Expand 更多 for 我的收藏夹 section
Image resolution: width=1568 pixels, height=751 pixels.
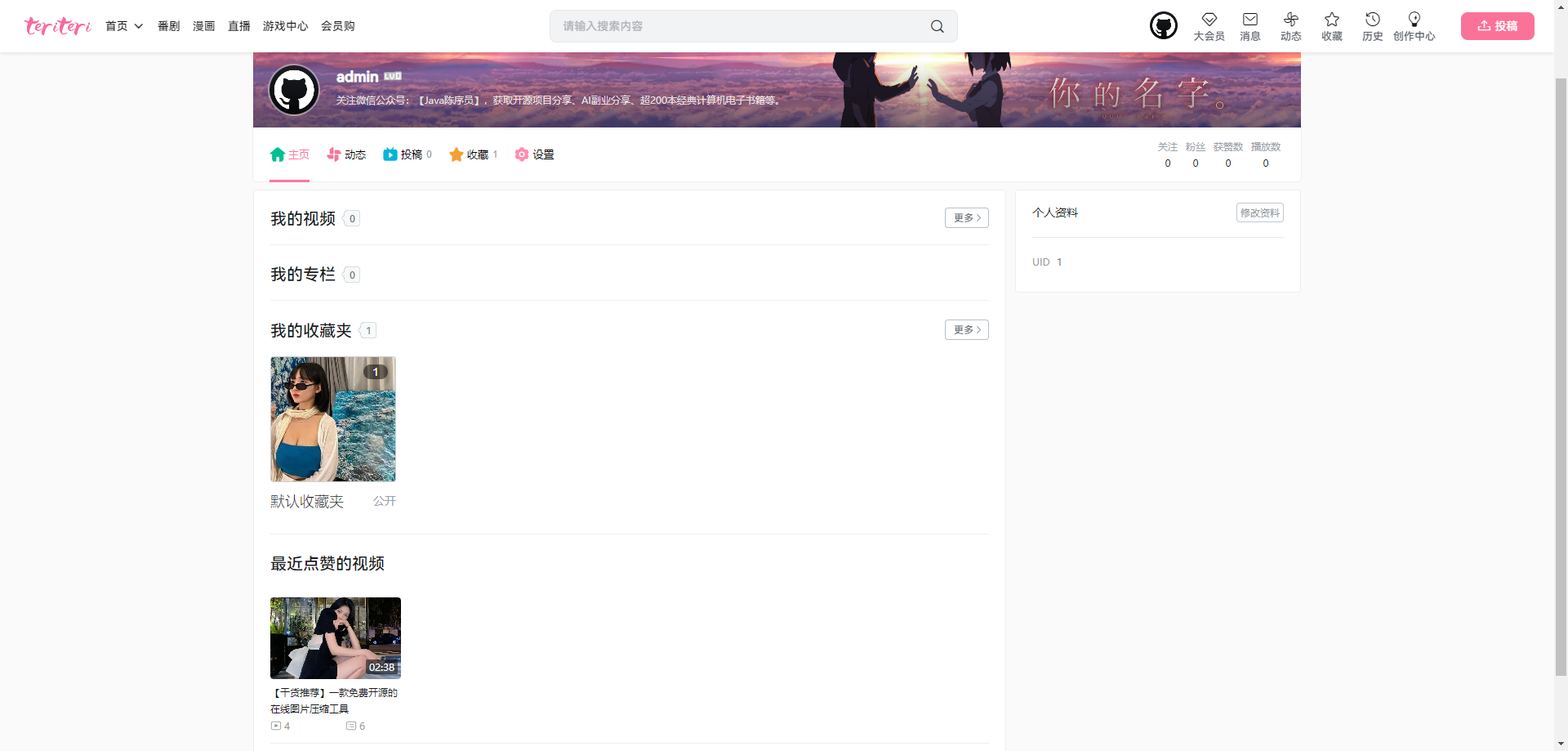click(966, 330)
